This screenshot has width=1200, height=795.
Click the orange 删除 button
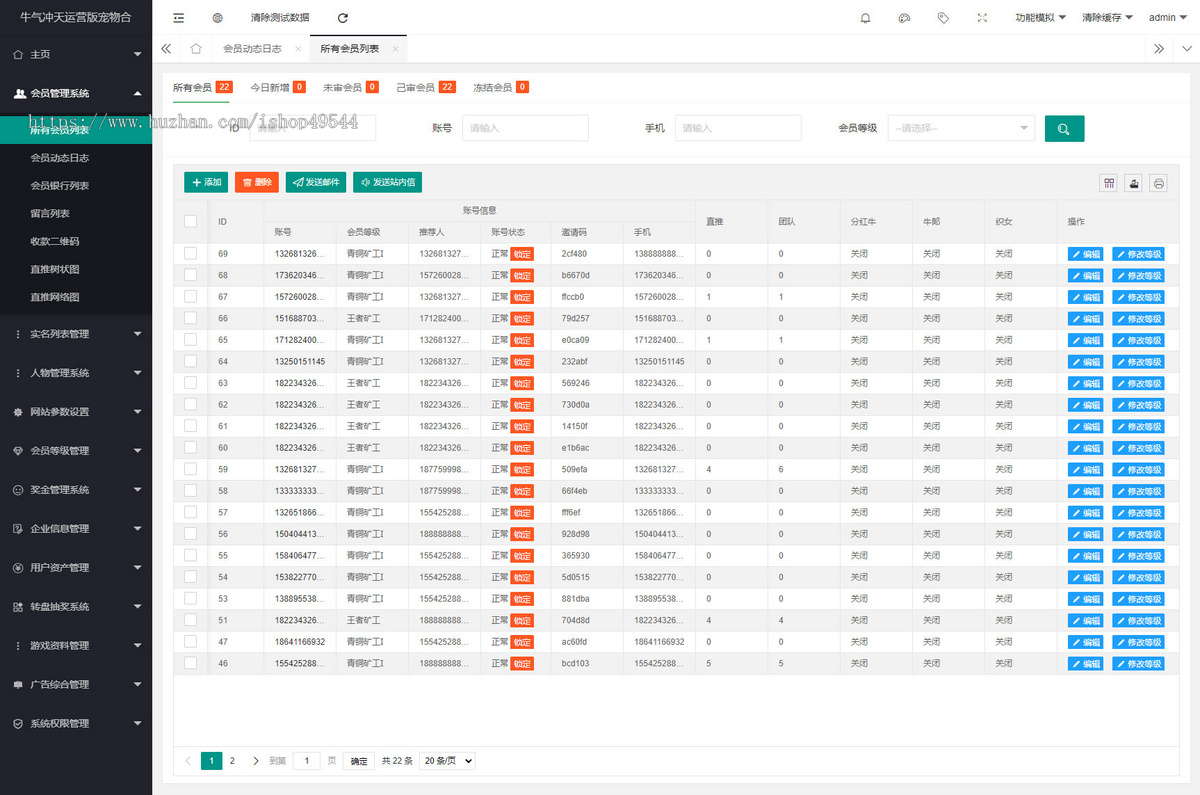point(257,182)
